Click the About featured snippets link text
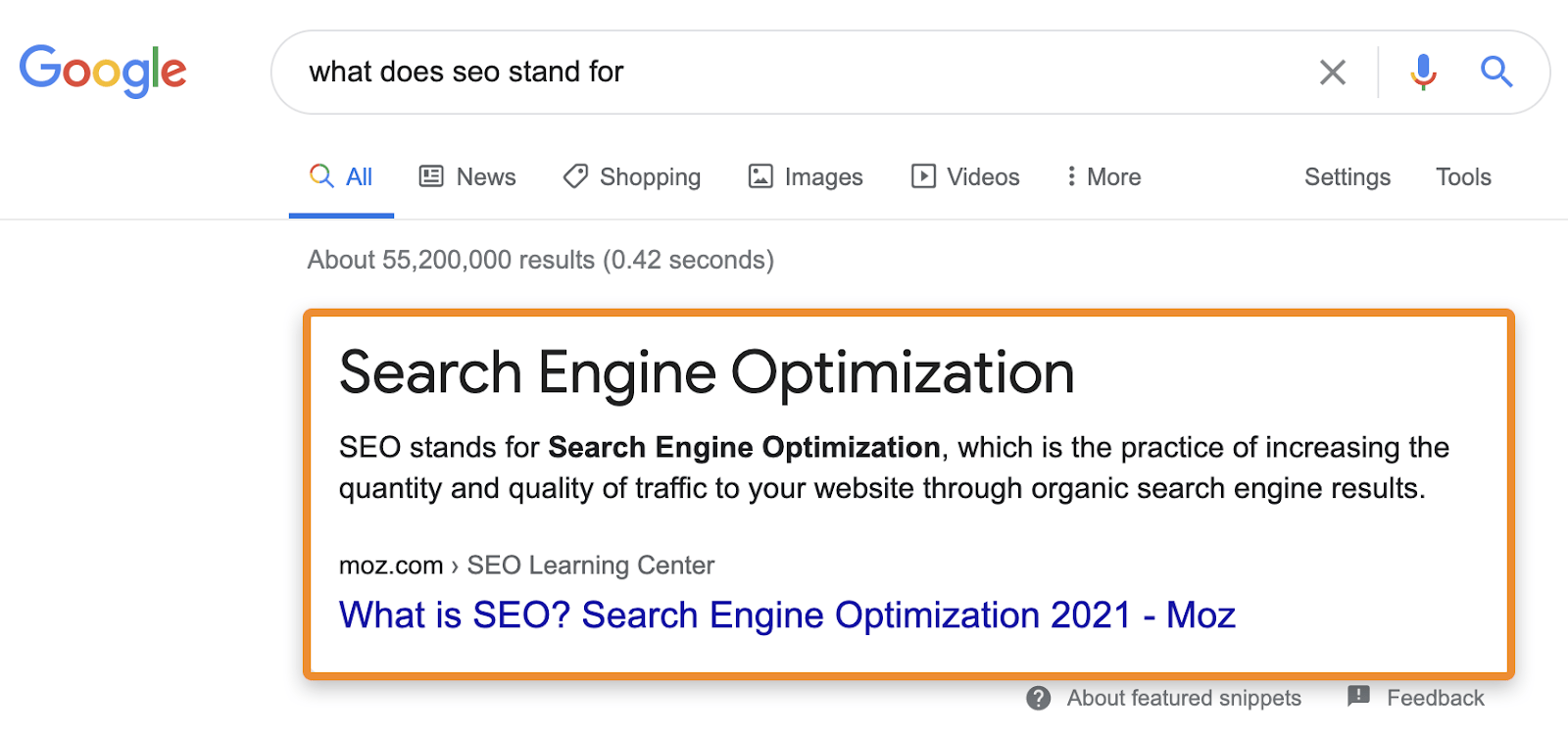Viewport: 1568px width, 737px height. click(x=1183, y=698)
